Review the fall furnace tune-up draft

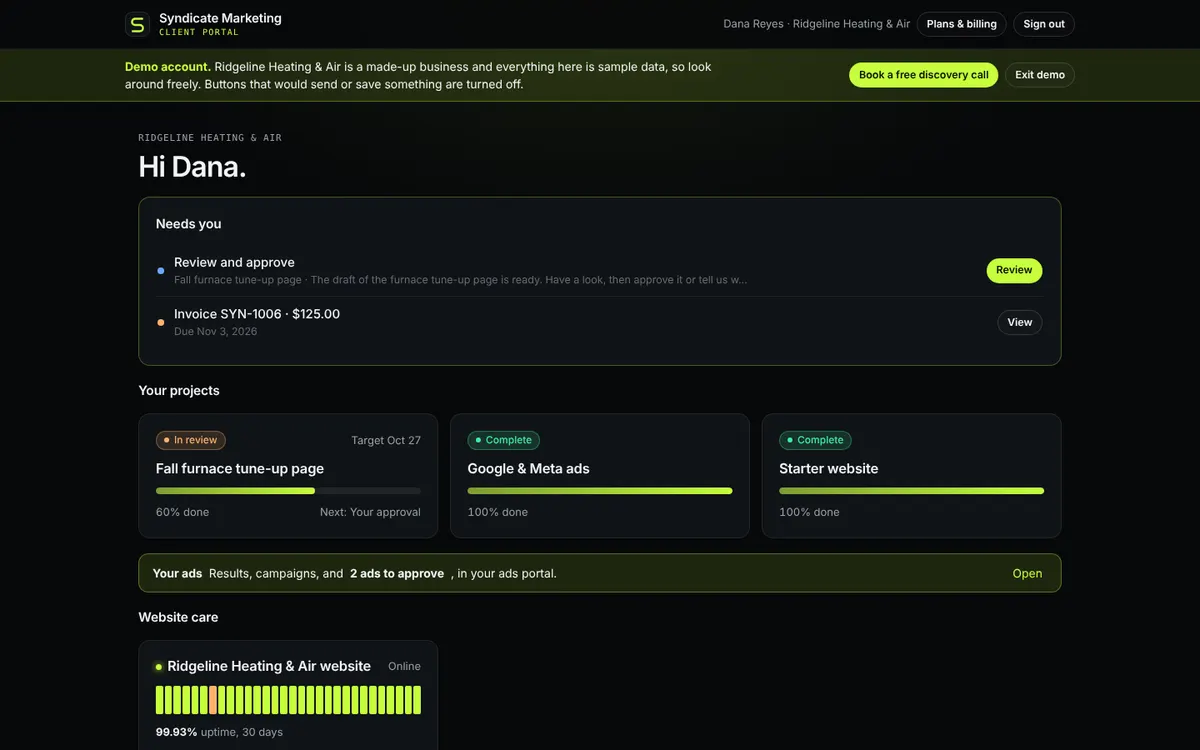1014,270
